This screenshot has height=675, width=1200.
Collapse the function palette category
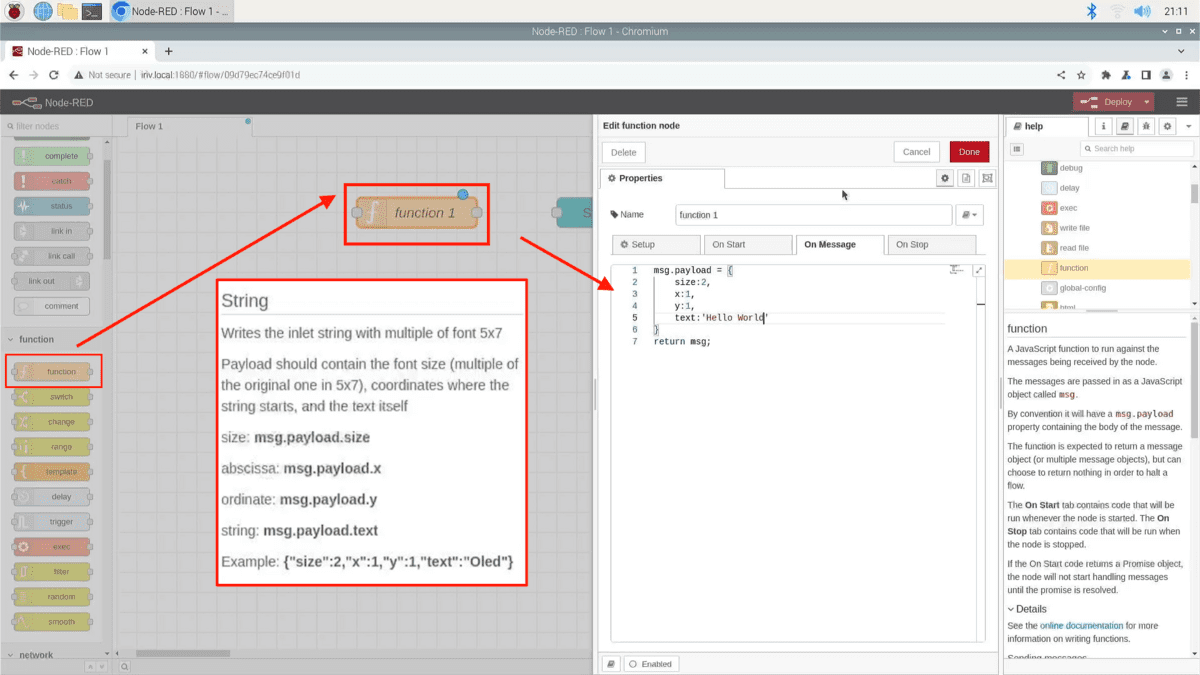(36, 339)
